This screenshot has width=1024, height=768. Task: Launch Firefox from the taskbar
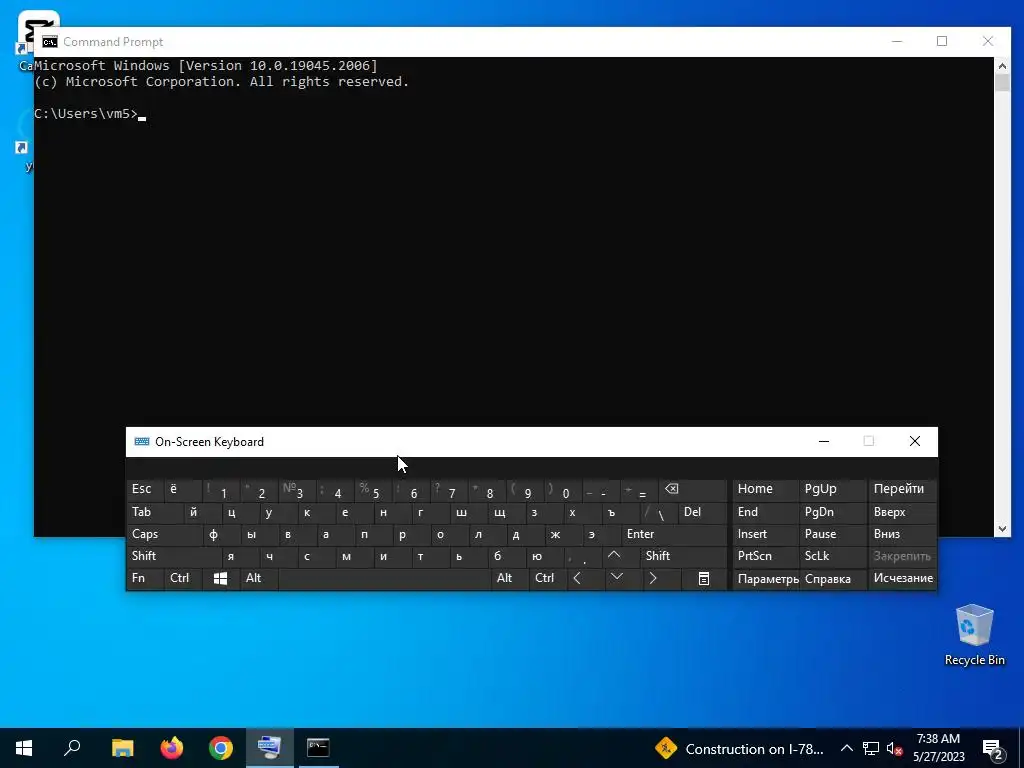(172, 748)
